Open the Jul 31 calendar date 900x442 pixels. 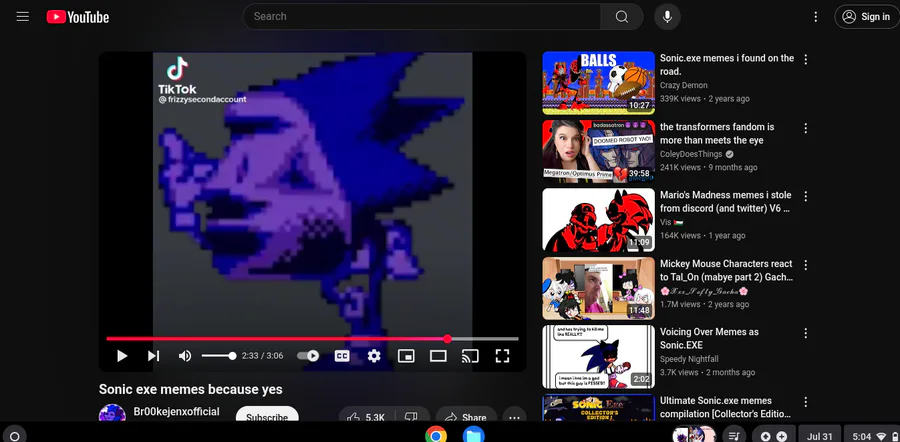[x=820, y=436]
